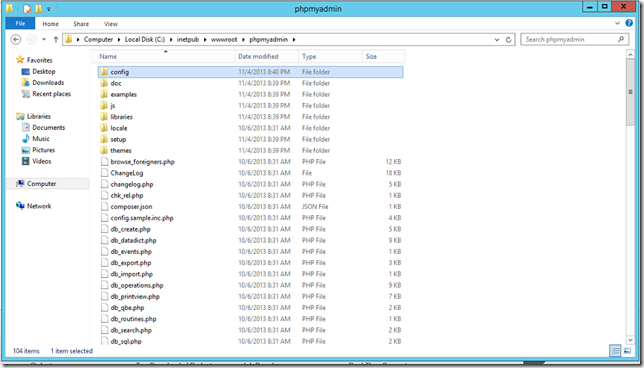Click the Search phpmyadmin box
The image size is (644, 368).
575,39
